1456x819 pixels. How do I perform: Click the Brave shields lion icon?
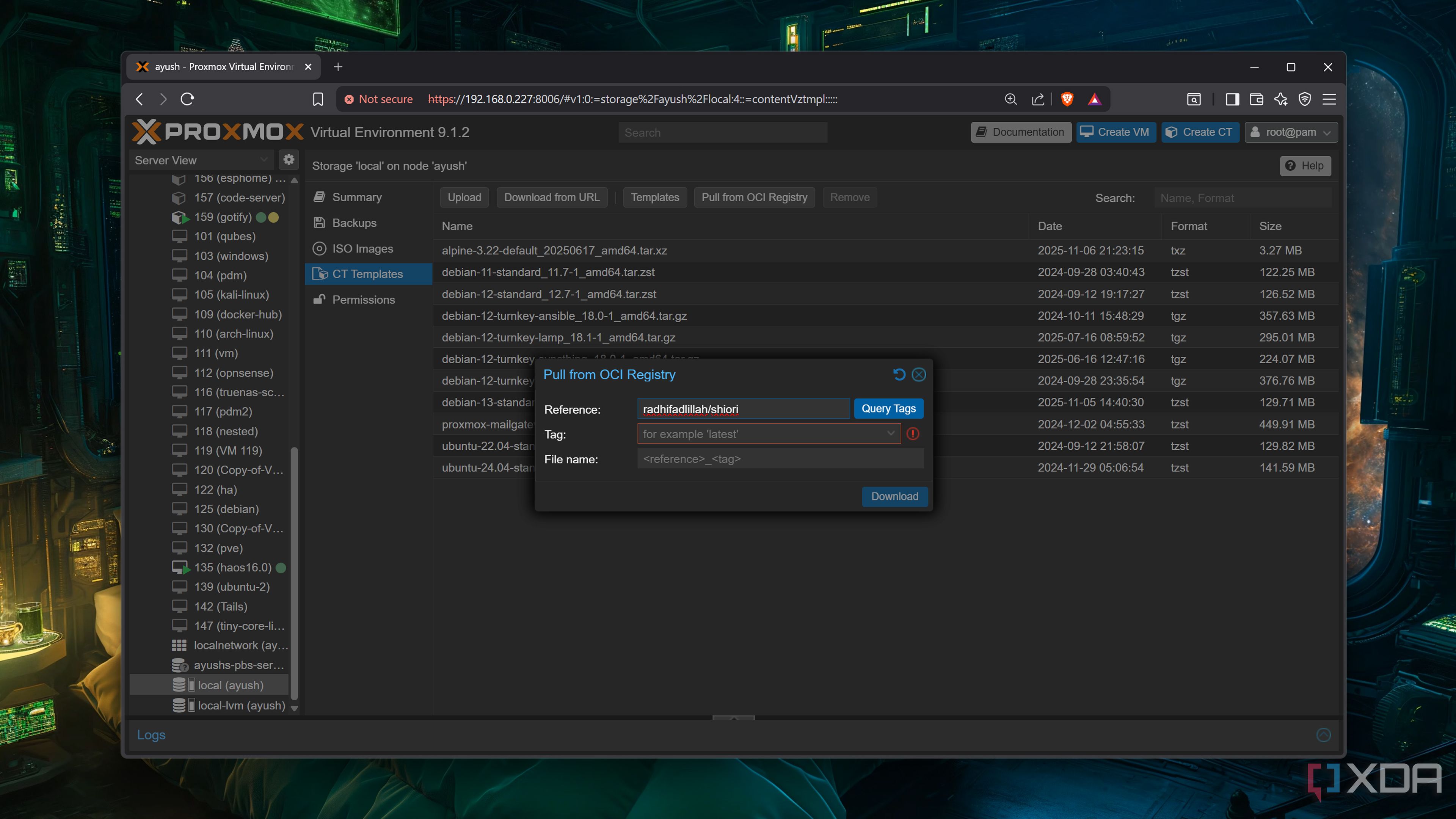click(1067, 99)
